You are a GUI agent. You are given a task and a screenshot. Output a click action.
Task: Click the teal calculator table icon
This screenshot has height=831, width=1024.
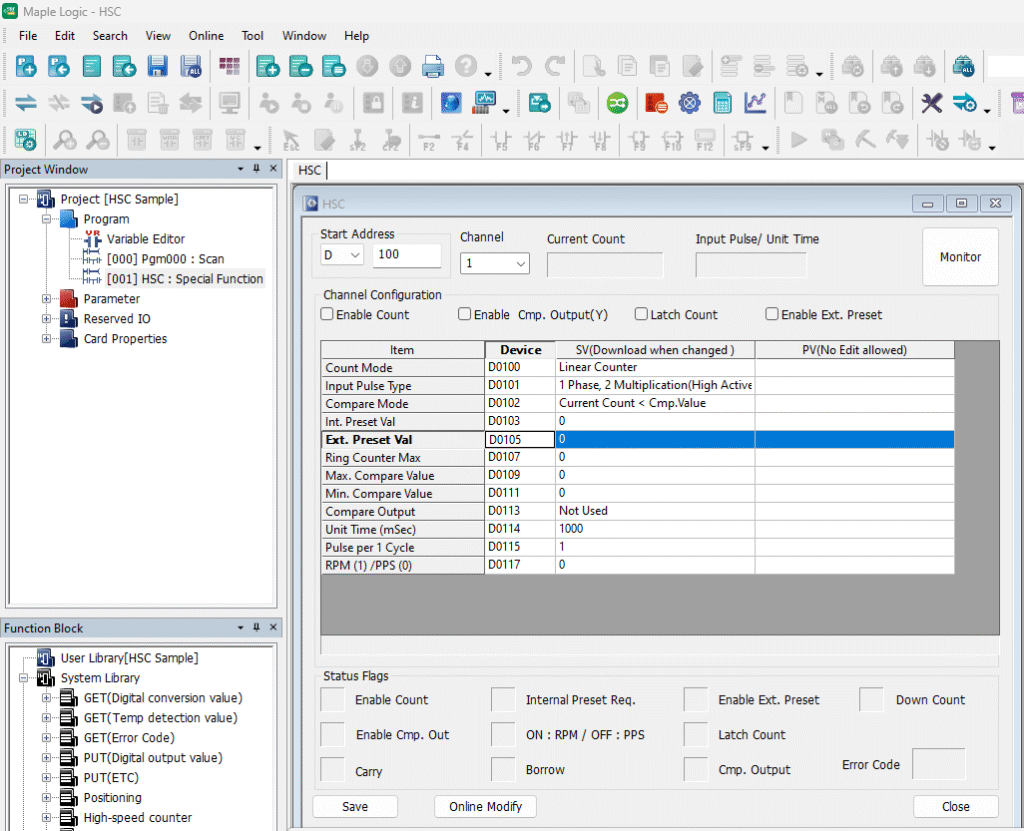pyautogui.click(x=722, y=103)
